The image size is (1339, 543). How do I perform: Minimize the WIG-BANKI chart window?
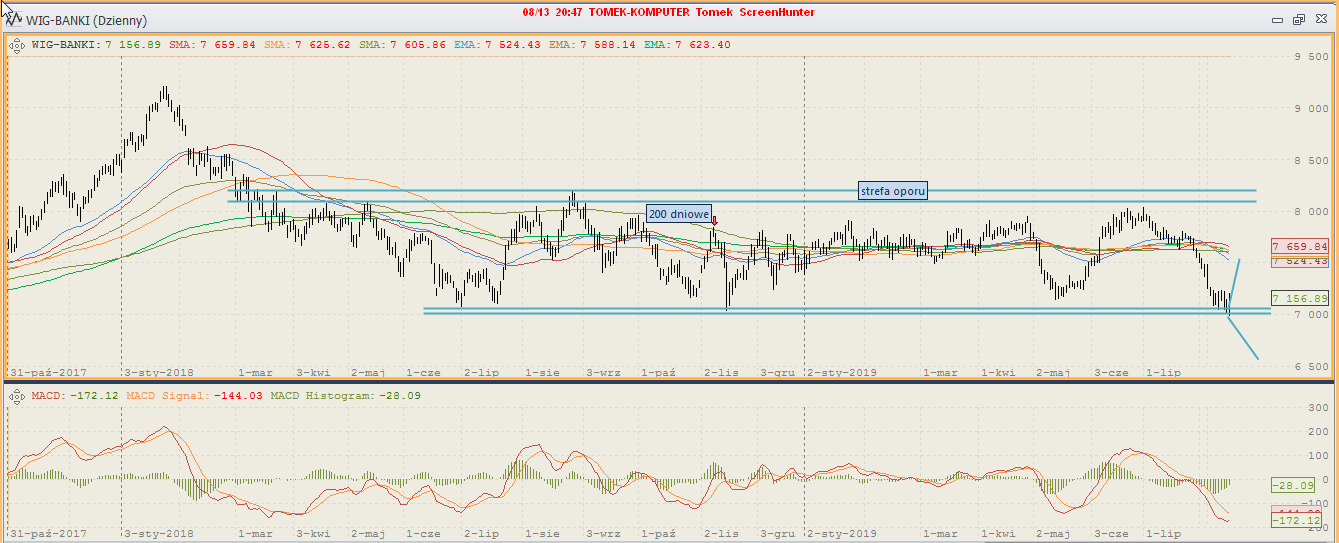(1277, 19)
